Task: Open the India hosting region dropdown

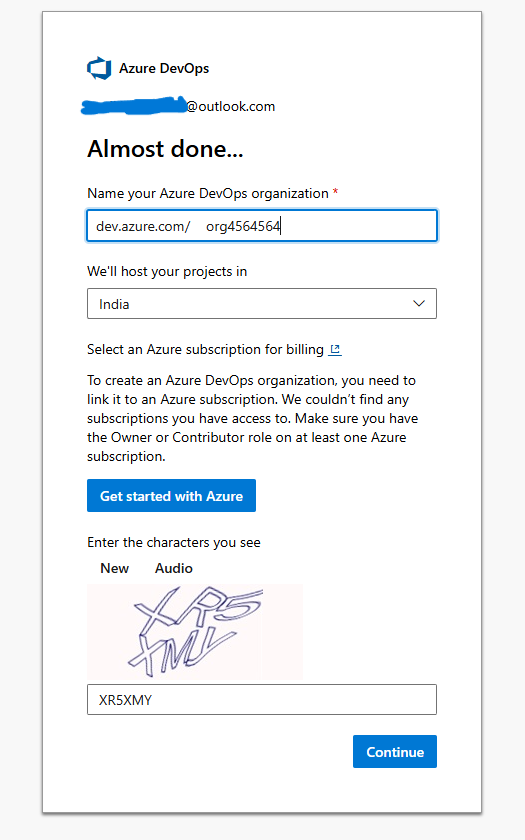Action: [262, 304]
